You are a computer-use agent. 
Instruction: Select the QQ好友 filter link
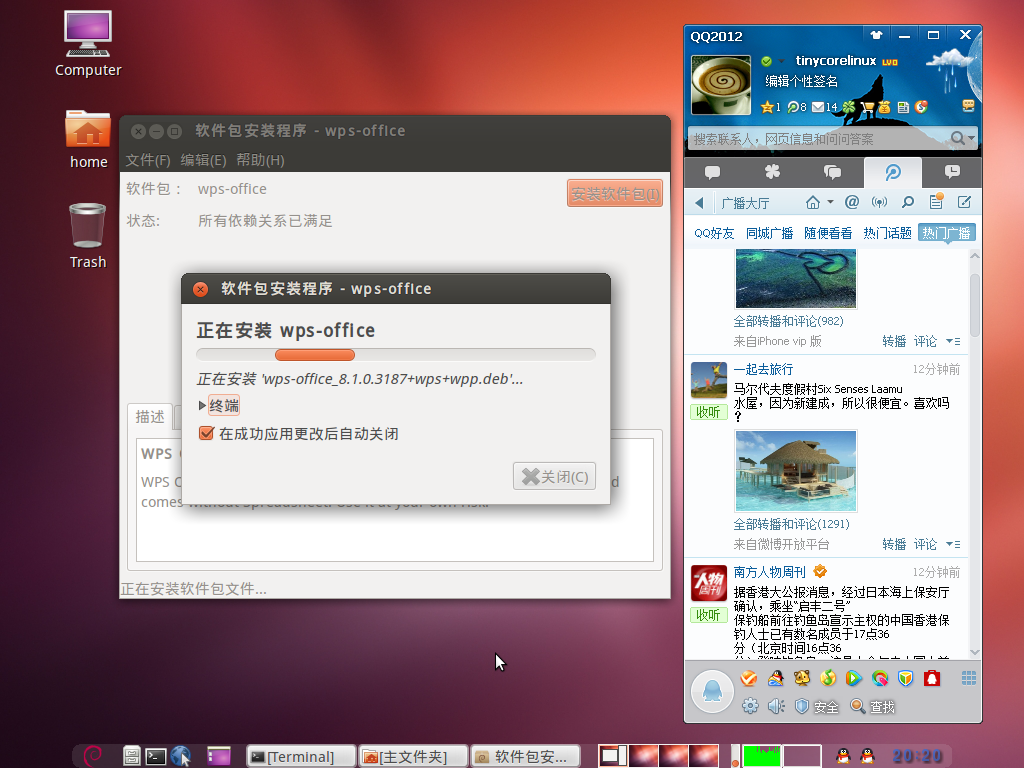pos(714,233)
